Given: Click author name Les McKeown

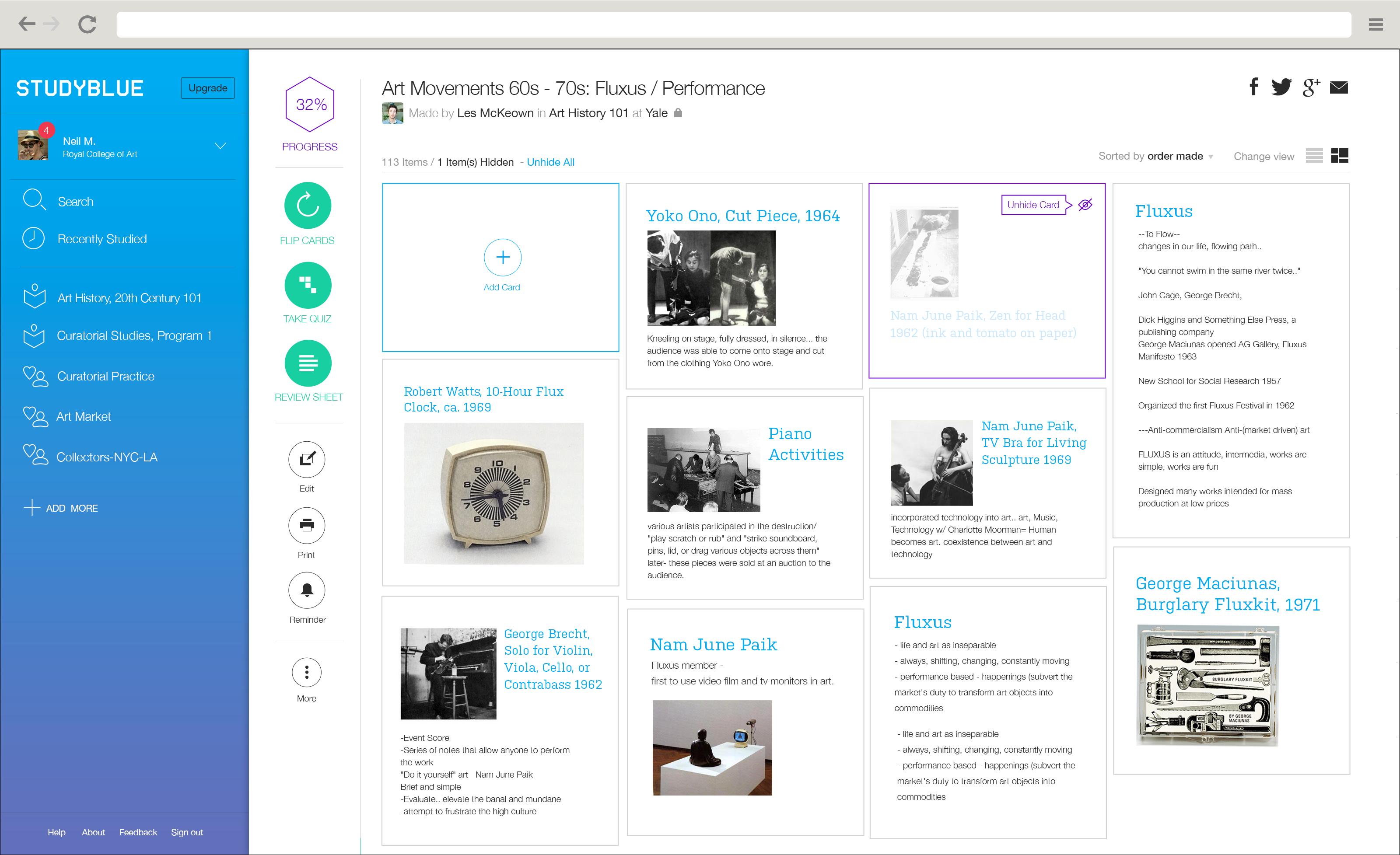Looking at the screenshot, I should coord(495,113).
